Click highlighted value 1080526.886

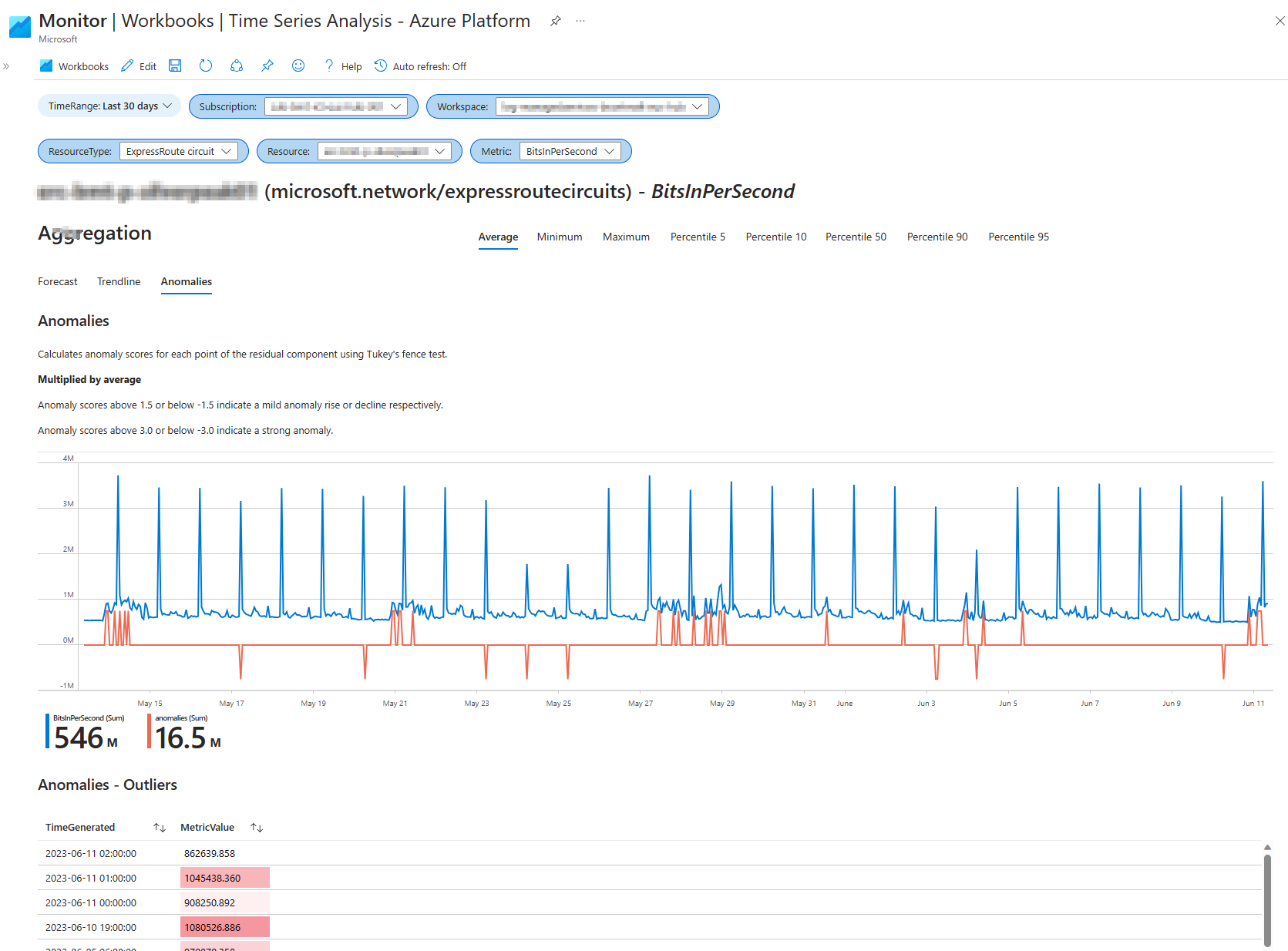225,927
